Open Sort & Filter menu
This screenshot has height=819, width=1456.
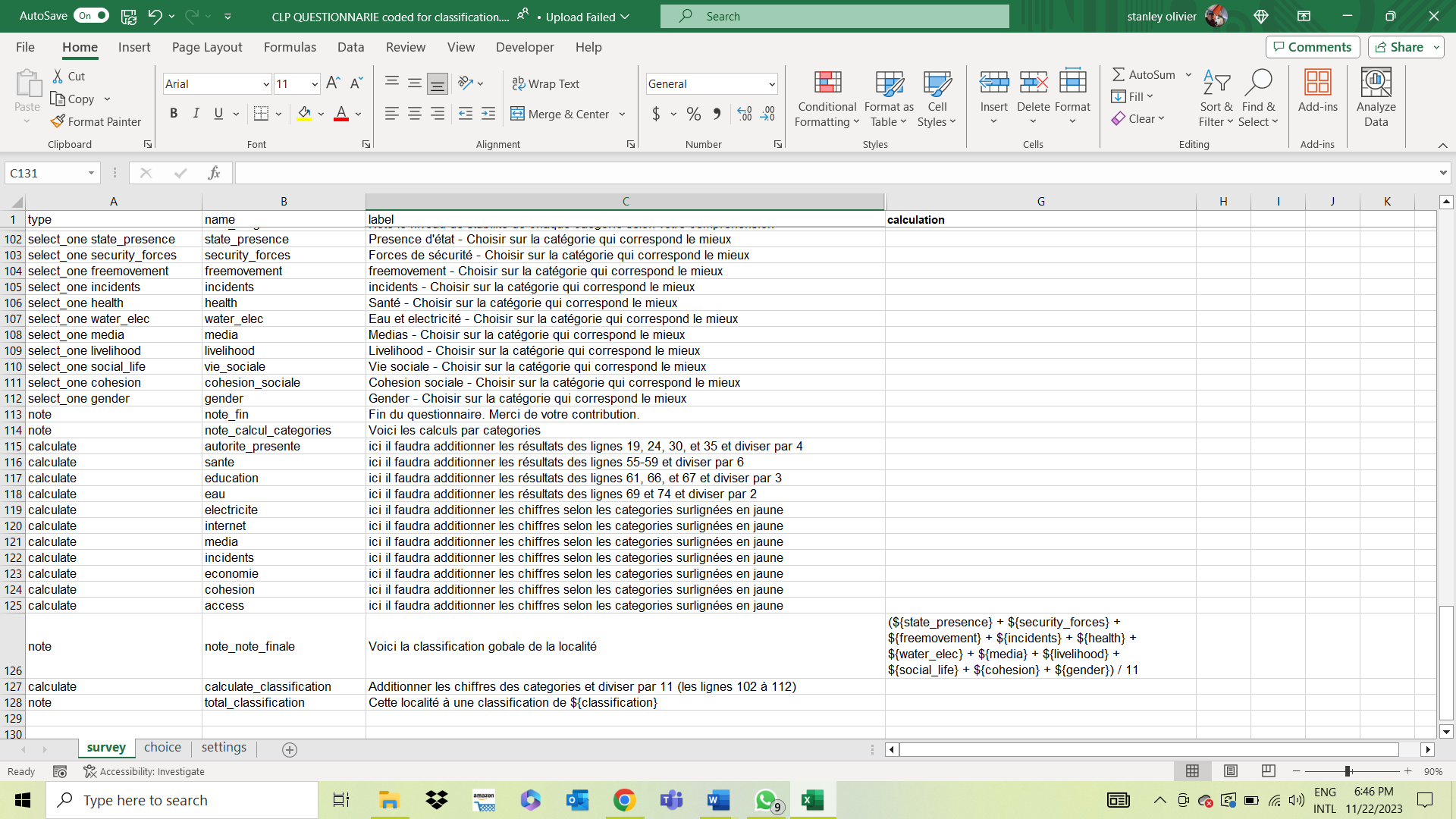pos(1216,99)
